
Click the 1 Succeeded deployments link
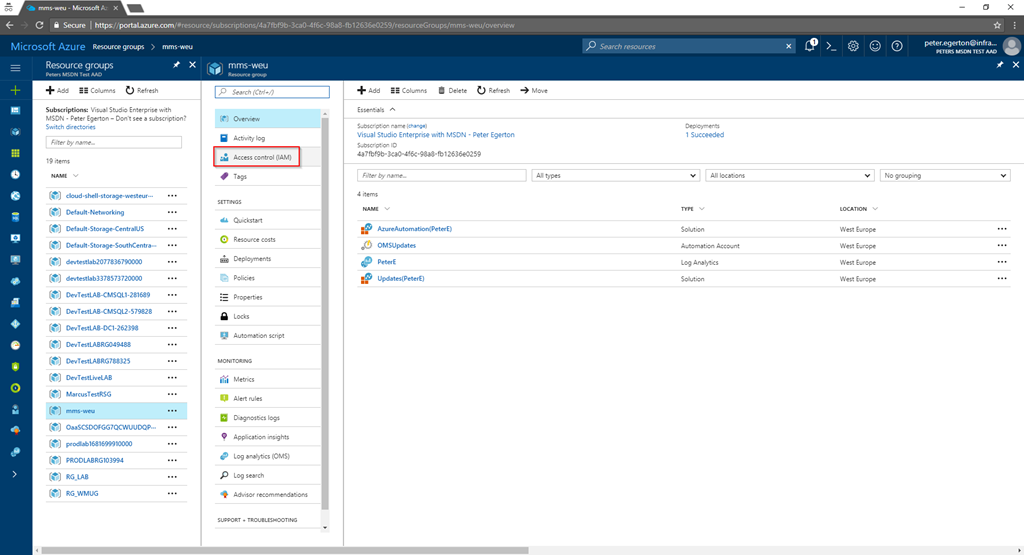coord(704,135)
